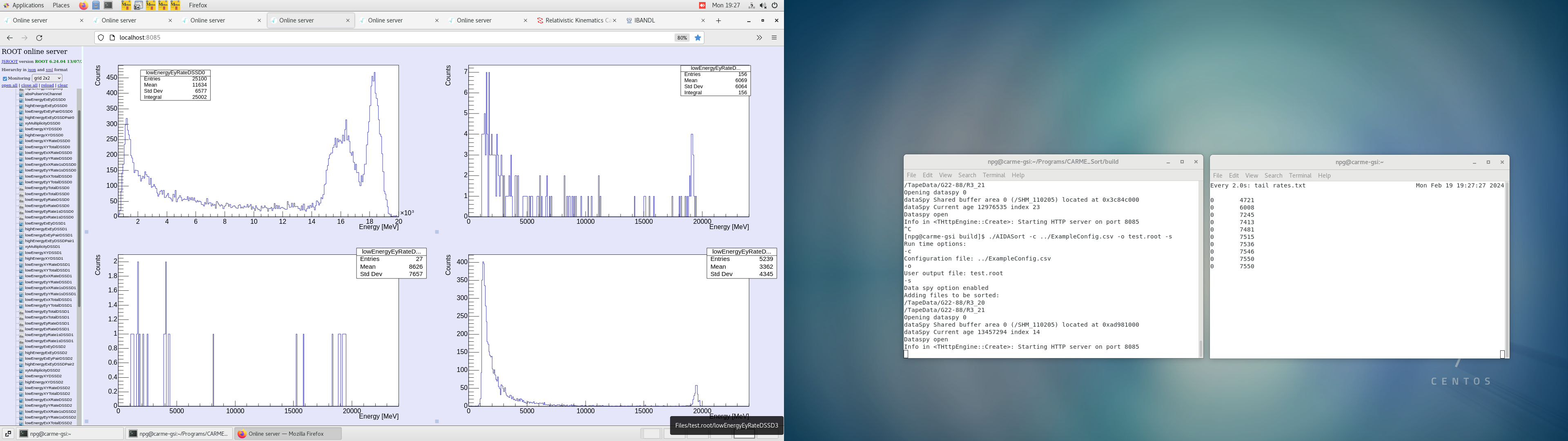Open a terminal using the top panel icon
This screenshot has width=1568, height=441.
108,5
